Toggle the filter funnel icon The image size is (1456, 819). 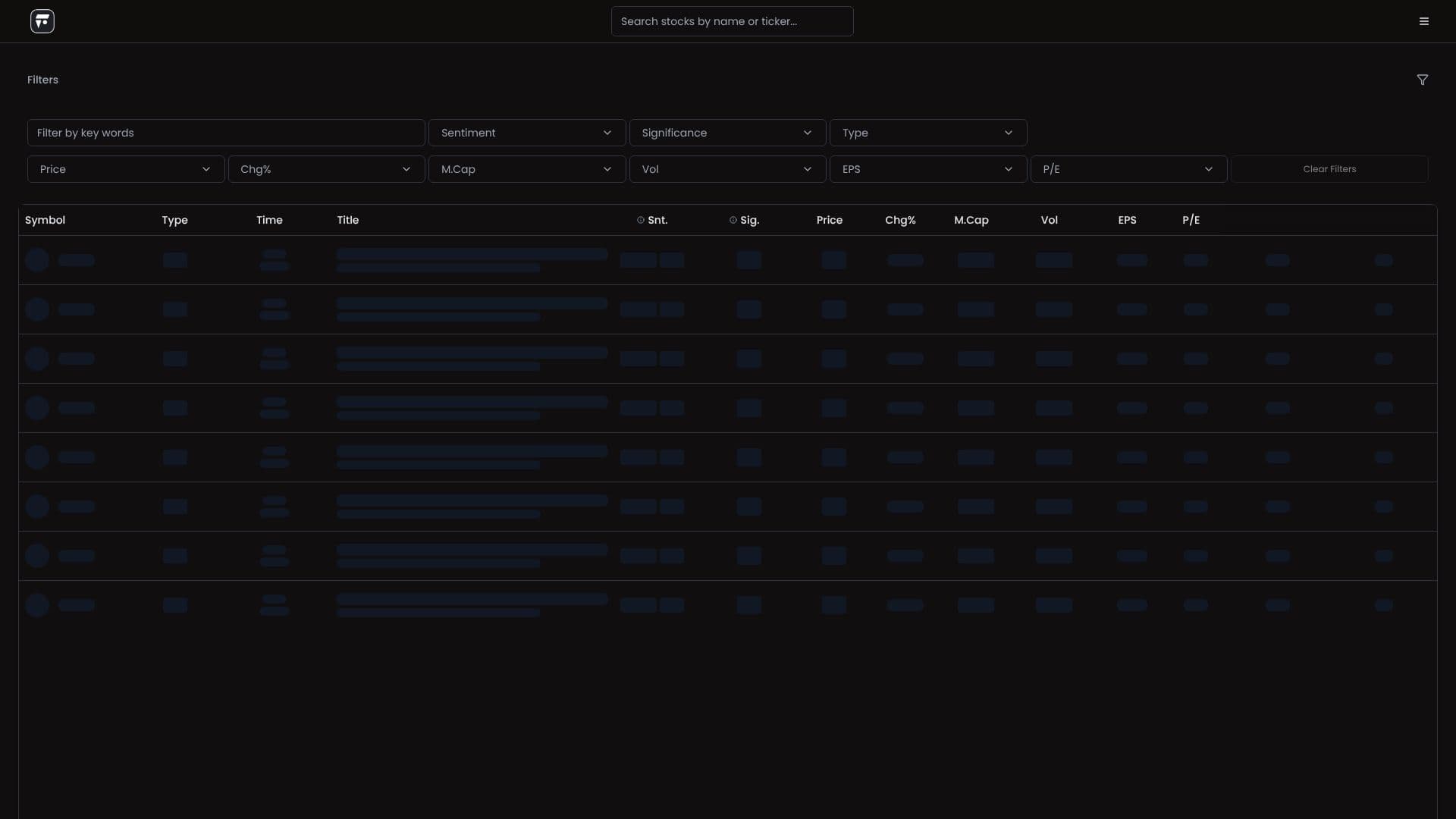click(x=1423, y=80)
